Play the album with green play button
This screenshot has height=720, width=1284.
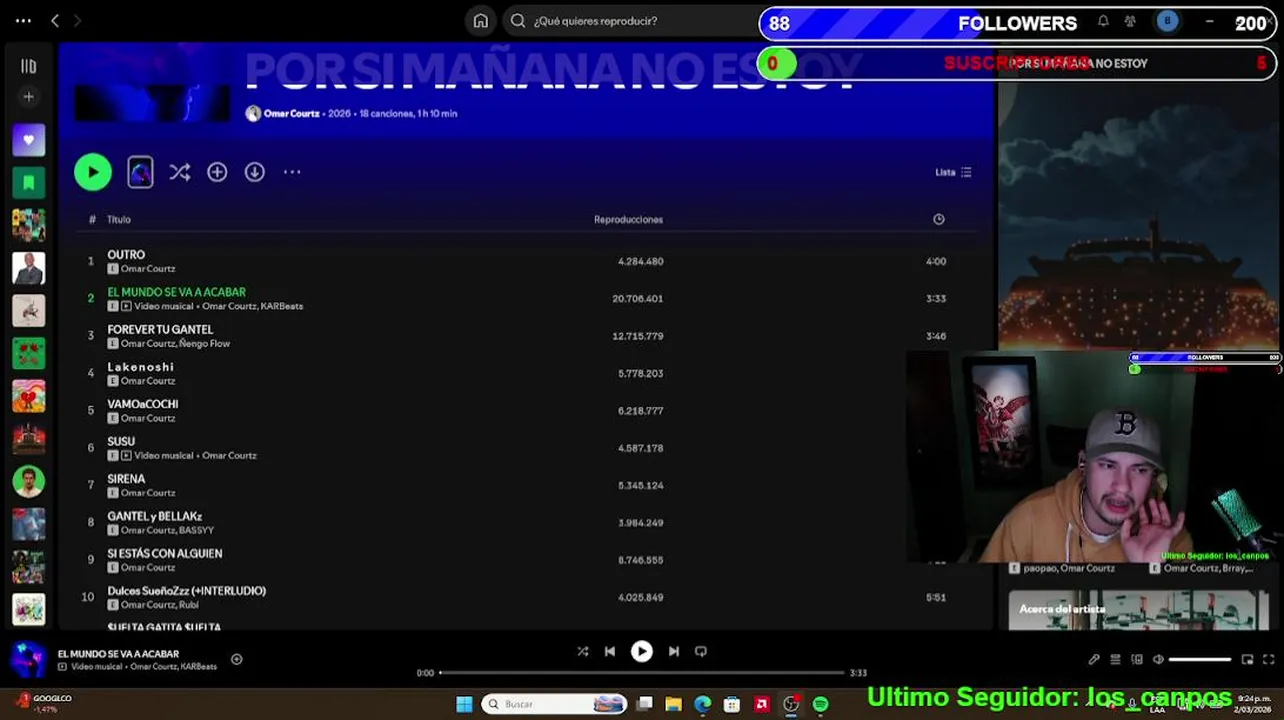93,172
